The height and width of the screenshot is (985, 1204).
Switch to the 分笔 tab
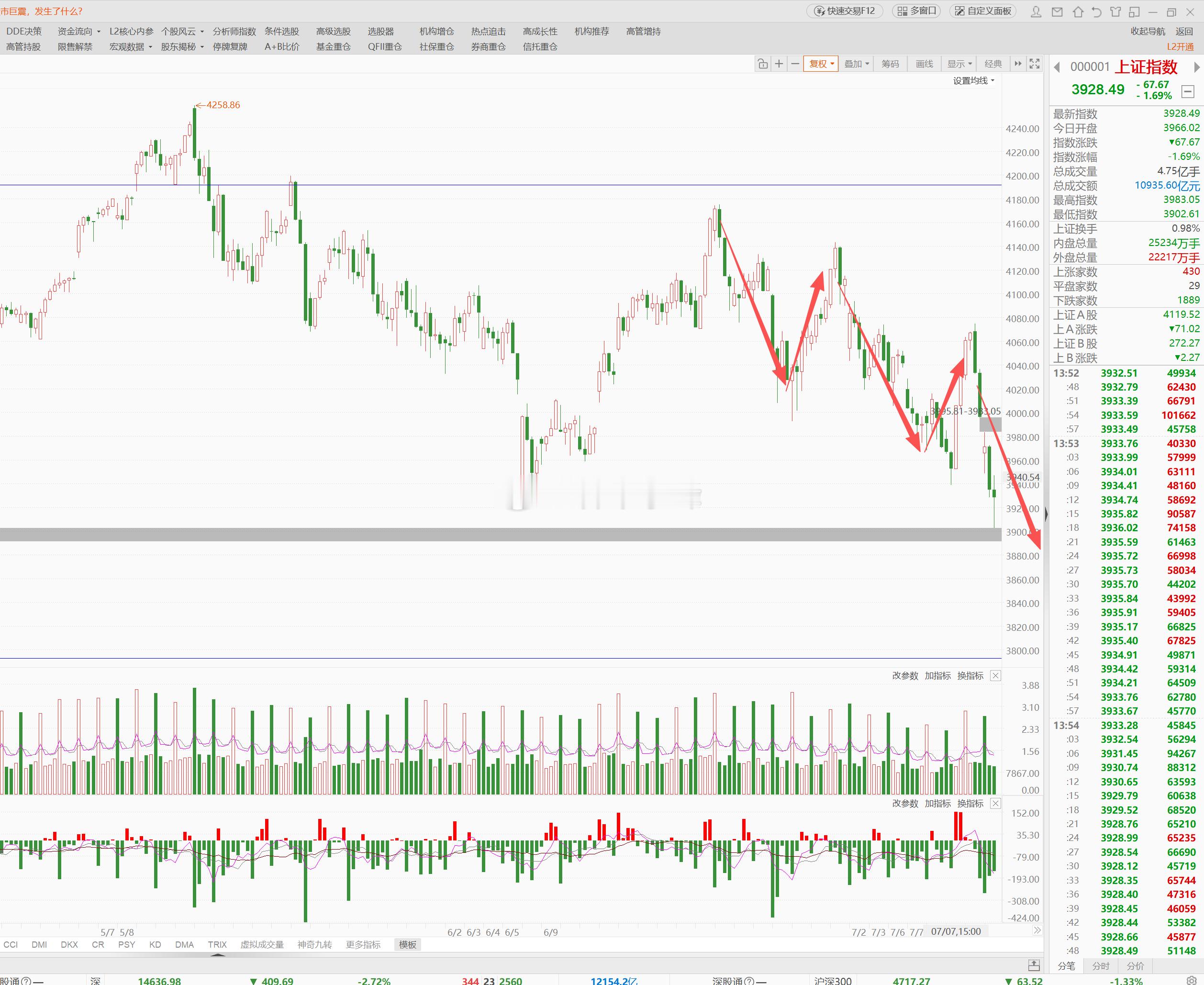click(1066, 966)
